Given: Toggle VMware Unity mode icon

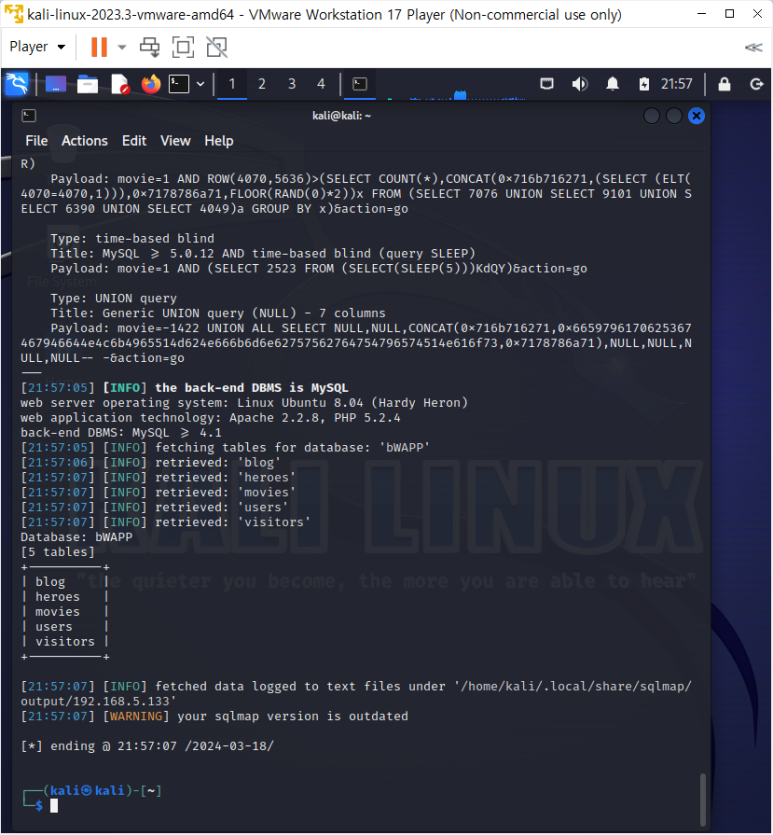Looking at the screenshot, I should [217, 47].
